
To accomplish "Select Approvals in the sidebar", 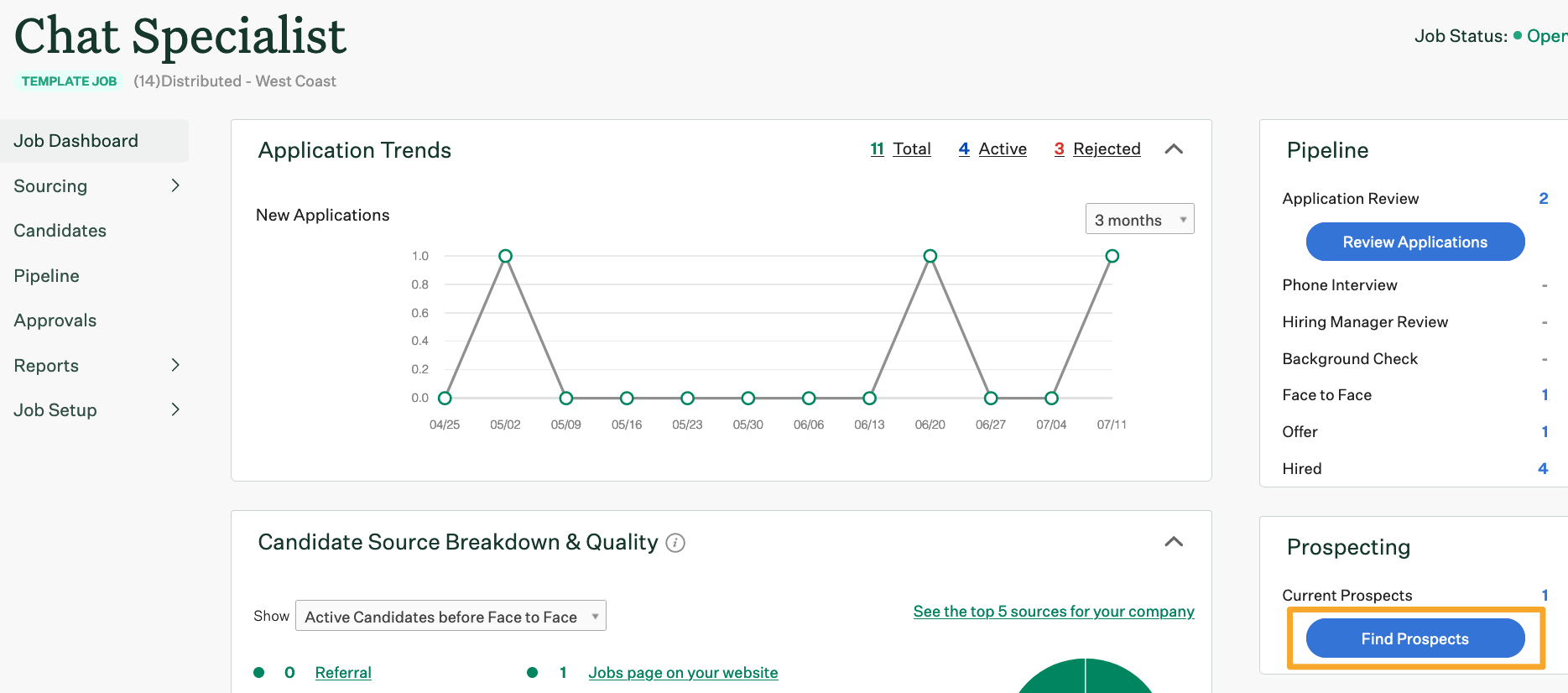I will pos(55,320).
